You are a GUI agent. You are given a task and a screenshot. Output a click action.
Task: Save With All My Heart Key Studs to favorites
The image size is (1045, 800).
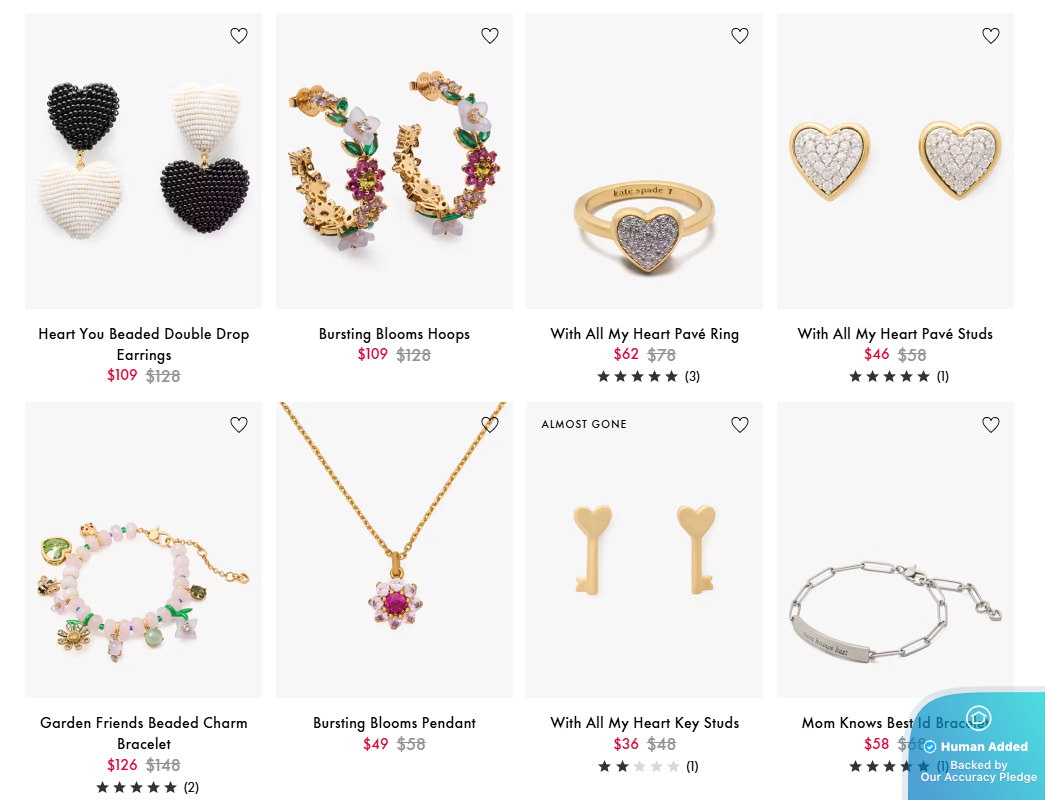coord(740,424)
